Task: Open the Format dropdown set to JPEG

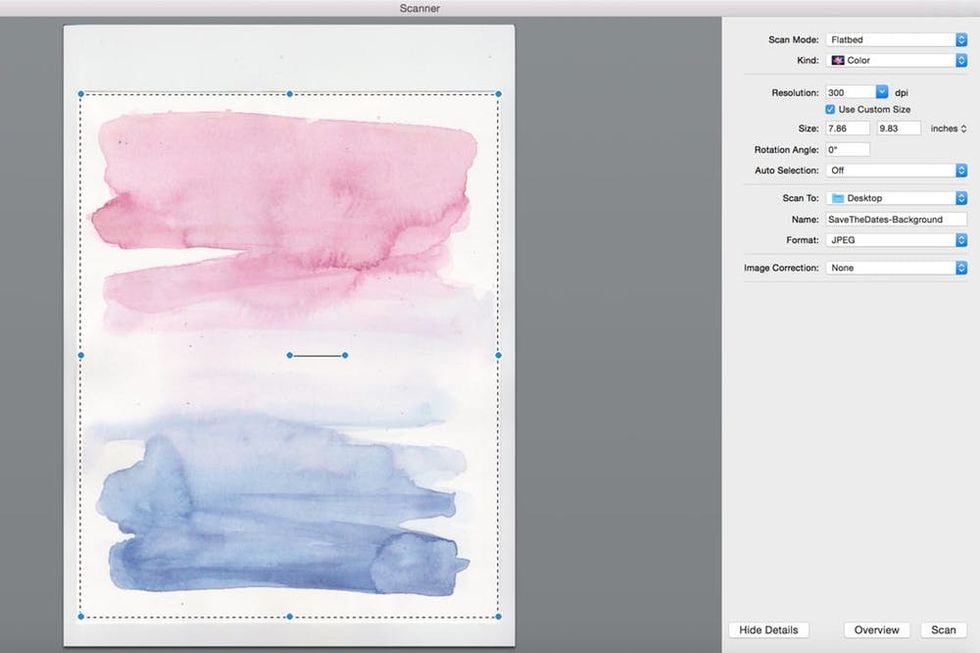Action: 896,240
